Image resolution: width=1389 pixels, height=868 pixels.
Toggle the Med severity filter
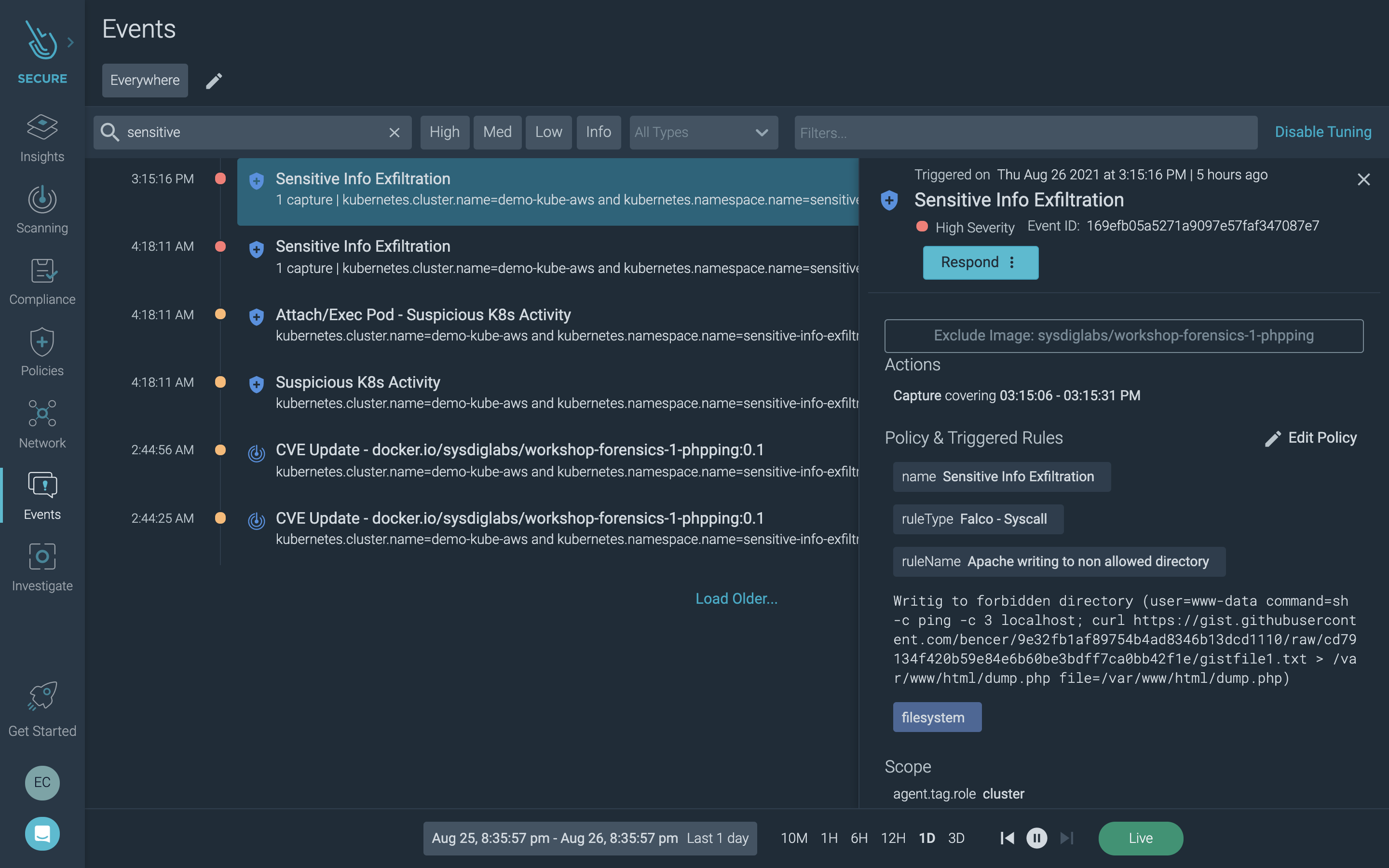[x=497, y=132]
